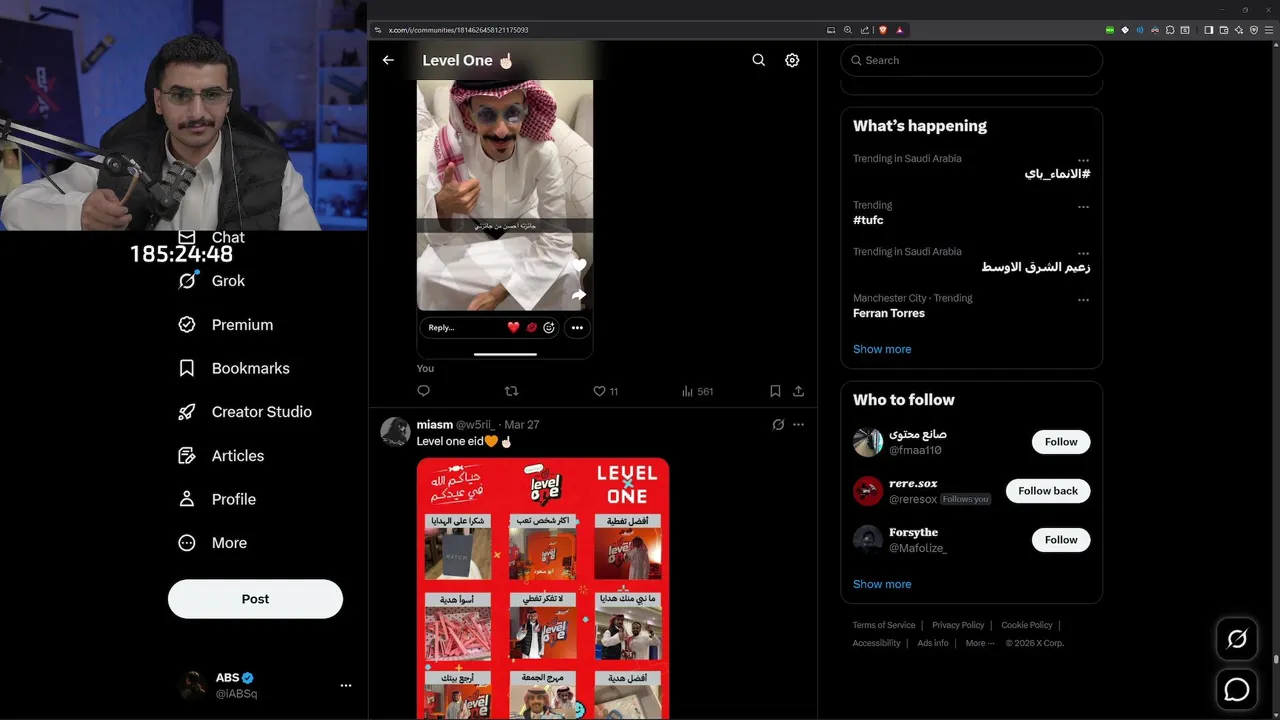Open Brave wallet icon

(x=1224, y=30)
